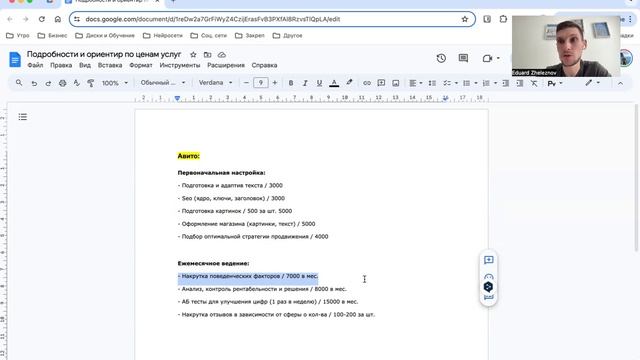Decrease the indent
Viewport: 640px width, 360px height.
pyautogui.click(x=505, y=83)
